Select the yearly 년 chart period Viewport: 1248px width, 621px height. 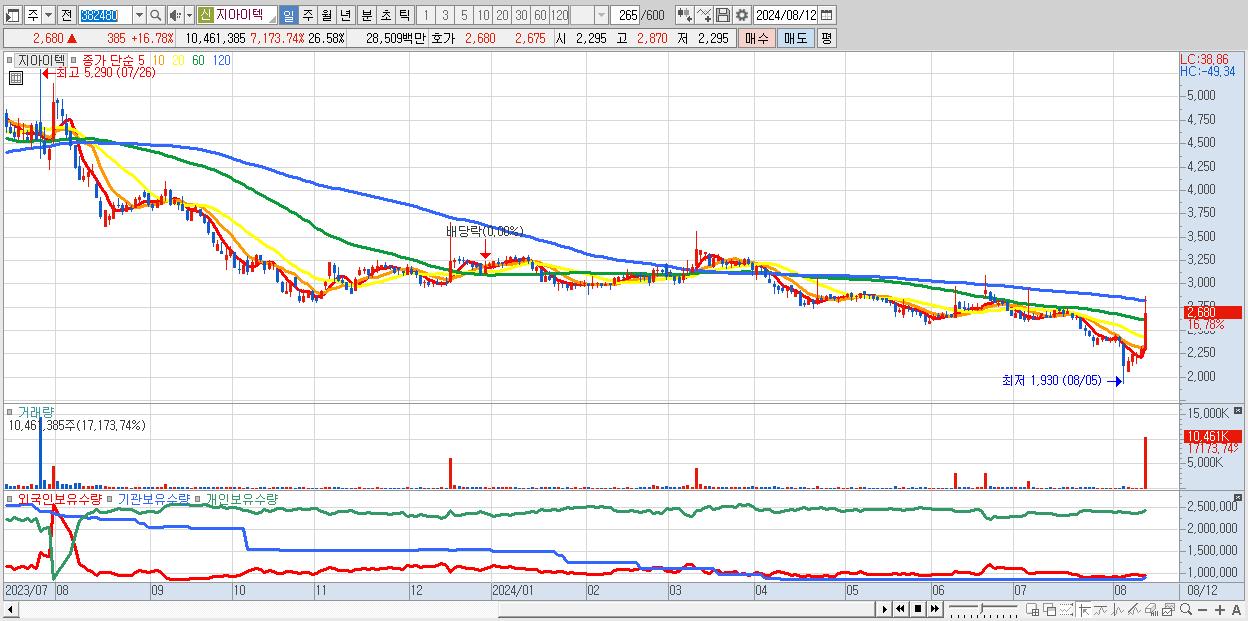tap(345, 15)
